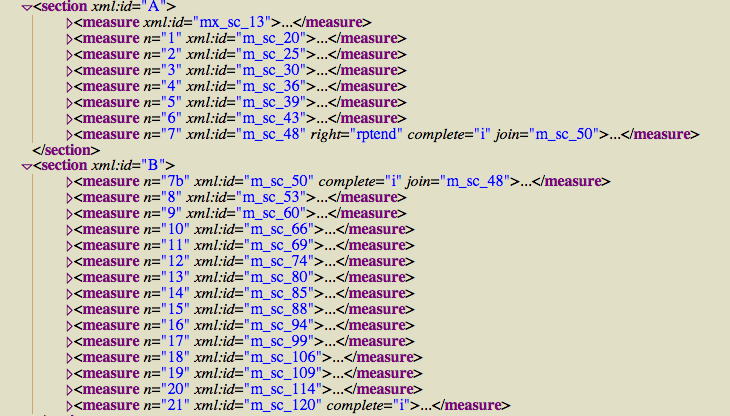Expand measure n="14" node
Image resolution: width=730 pixels, height=416 pixels.
pos(69,294)
